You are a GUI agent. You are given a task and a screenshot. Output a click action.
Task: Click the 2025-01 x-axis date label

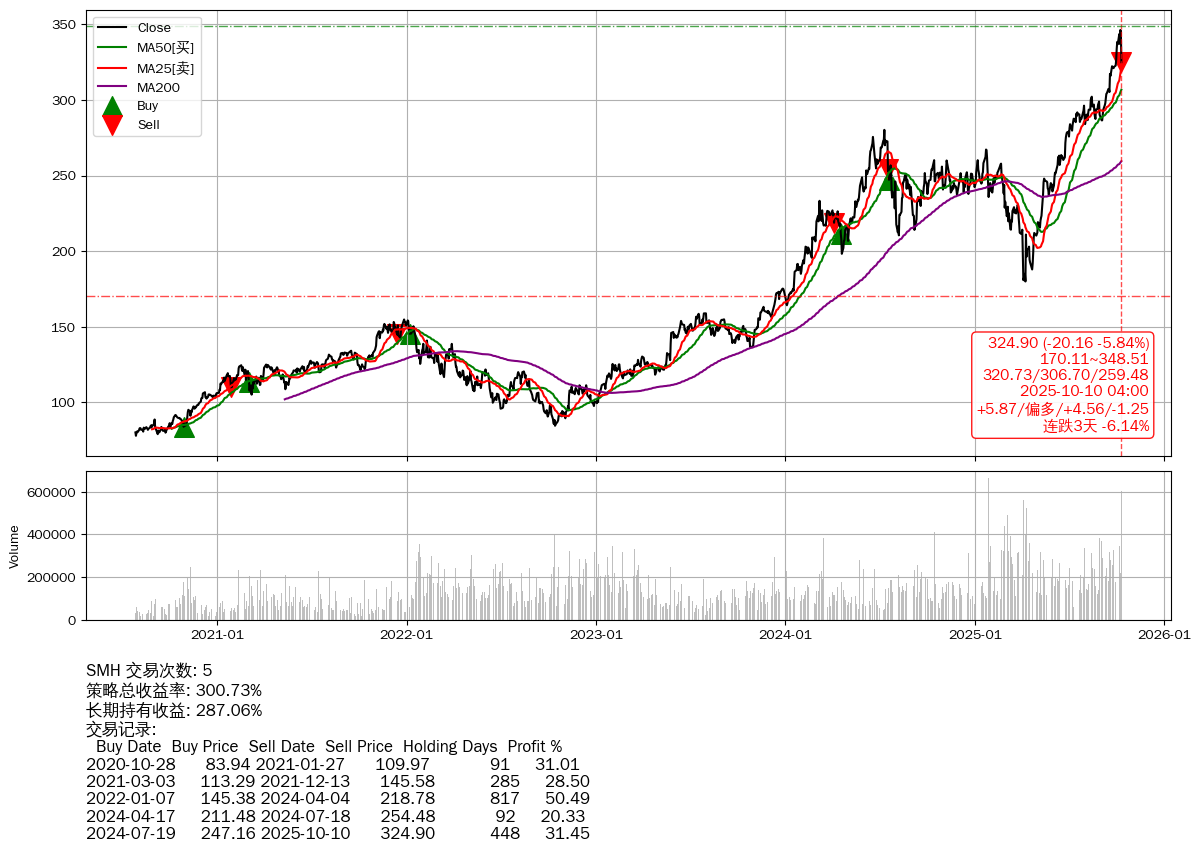point(975,633)
